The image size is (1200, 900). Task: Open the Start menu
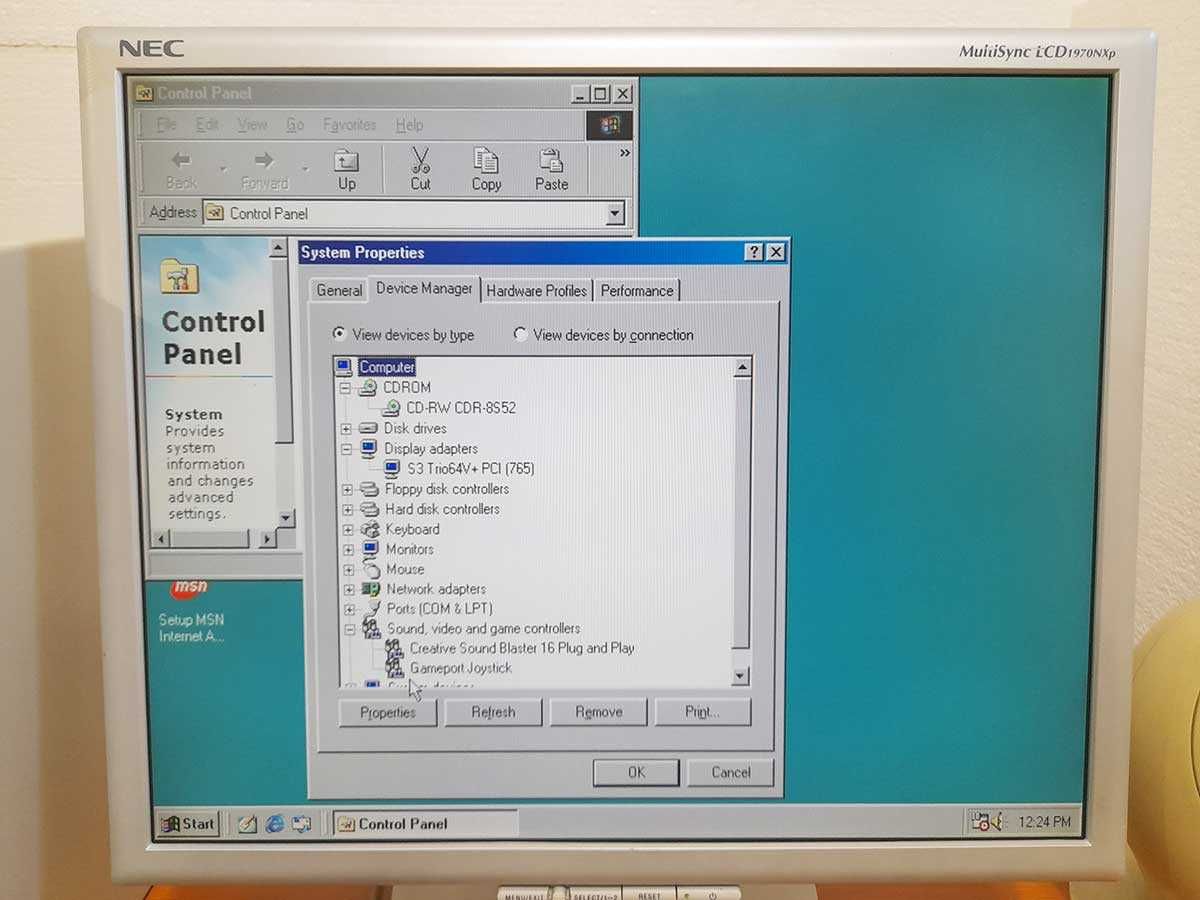point(188,824)
